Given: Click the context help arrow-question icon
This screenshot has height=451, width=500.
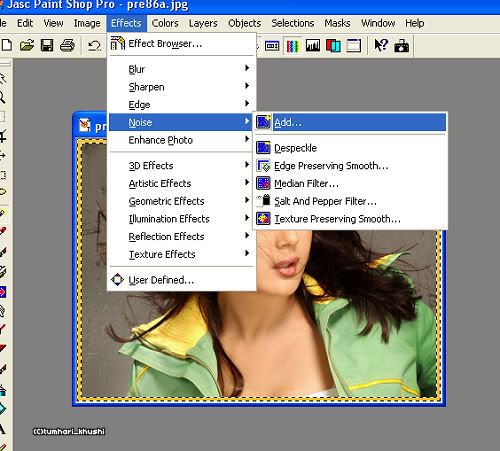Looking at the screenshot, I should (381, 45).
